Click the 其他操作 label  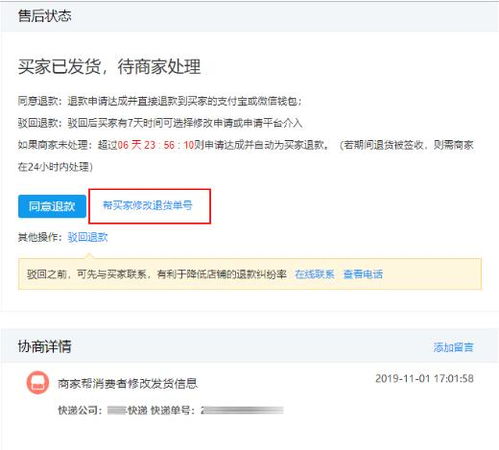click(x=40, y=237)
